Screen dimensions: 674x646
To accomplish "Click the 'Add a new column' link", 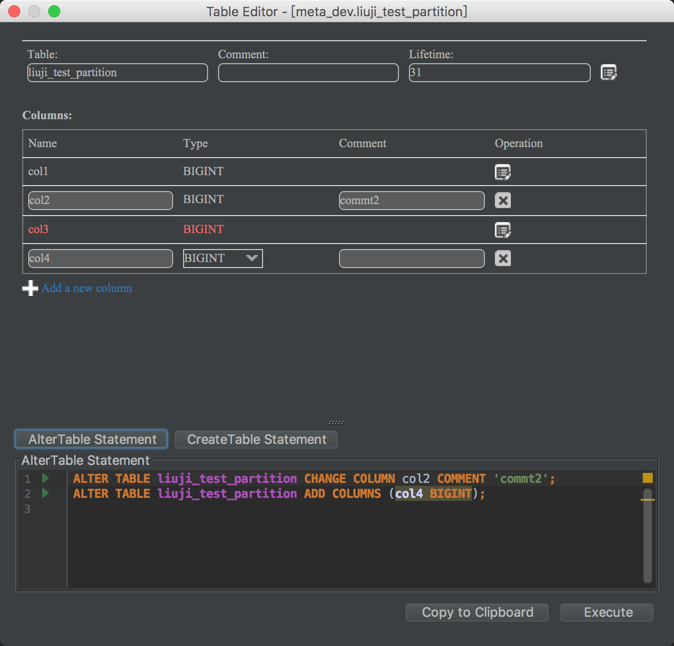I will click(x=87, y=288).
